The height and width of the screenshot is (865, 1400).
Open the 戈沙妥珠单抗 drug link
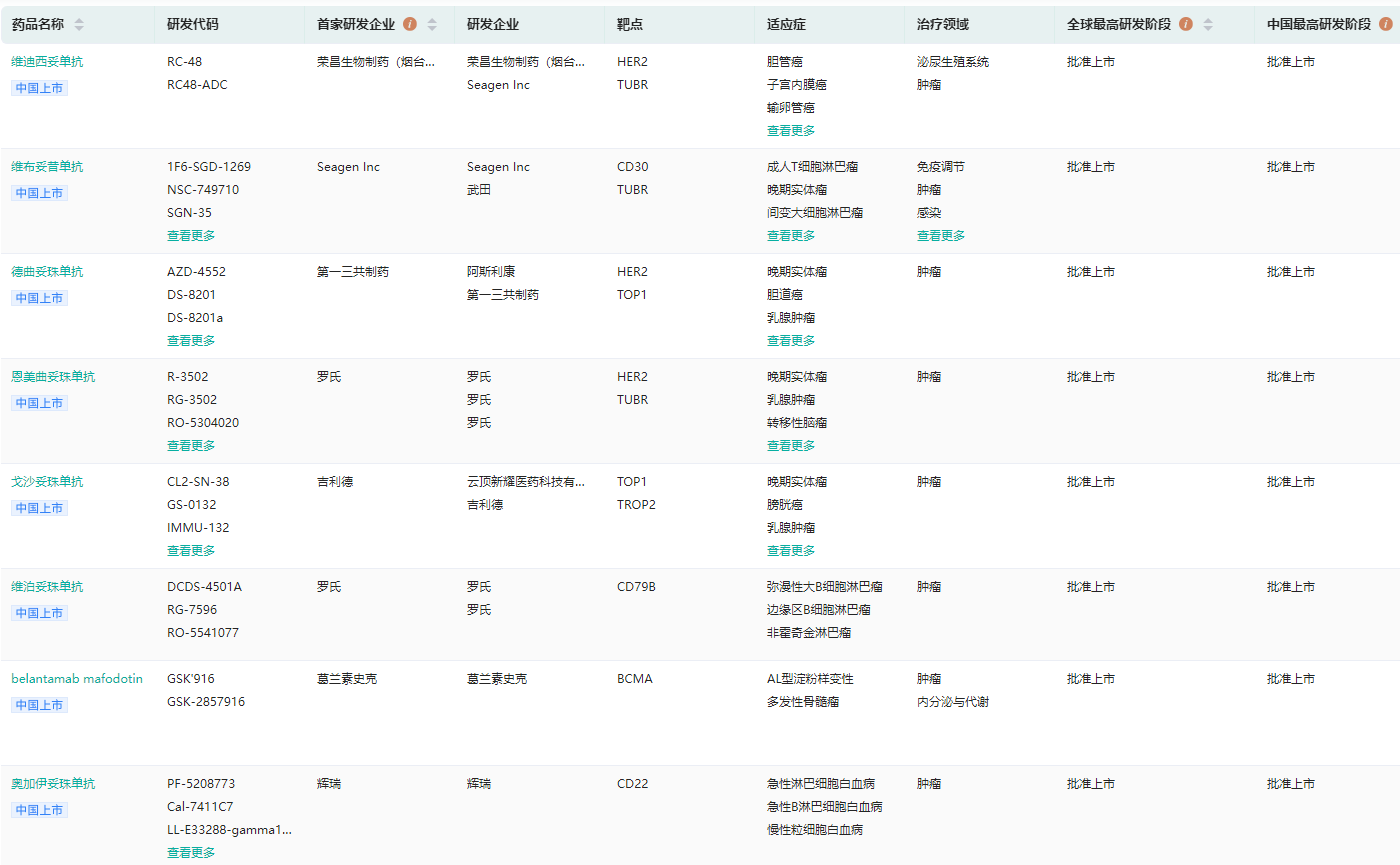[47, 482]
